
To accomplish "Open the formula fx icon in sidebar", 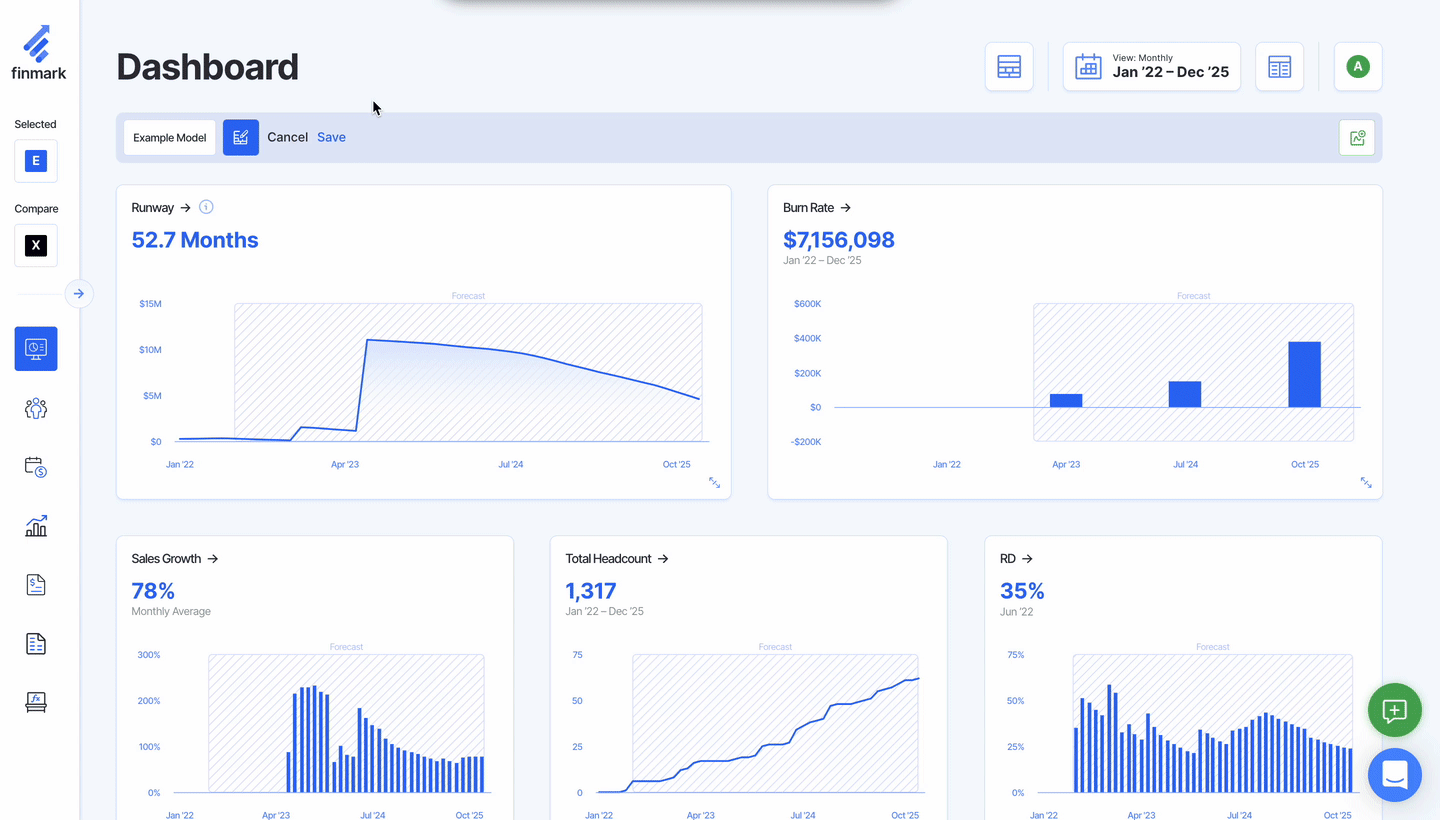I will pyautogui.click(x=36, y=703).
